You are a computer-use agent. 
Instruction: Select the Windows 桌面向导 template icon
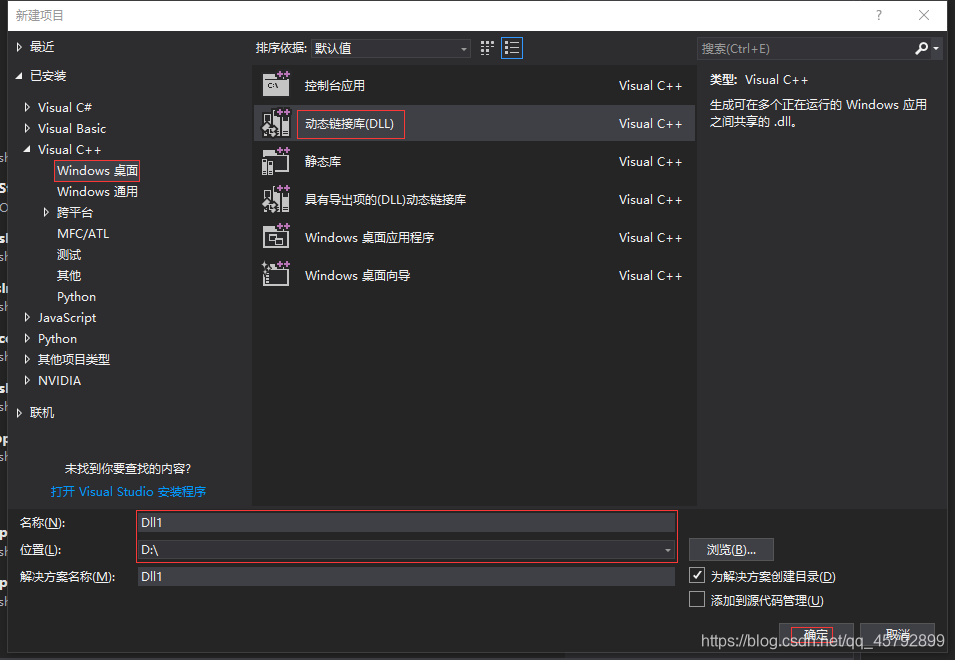click(x=277, y=275)
